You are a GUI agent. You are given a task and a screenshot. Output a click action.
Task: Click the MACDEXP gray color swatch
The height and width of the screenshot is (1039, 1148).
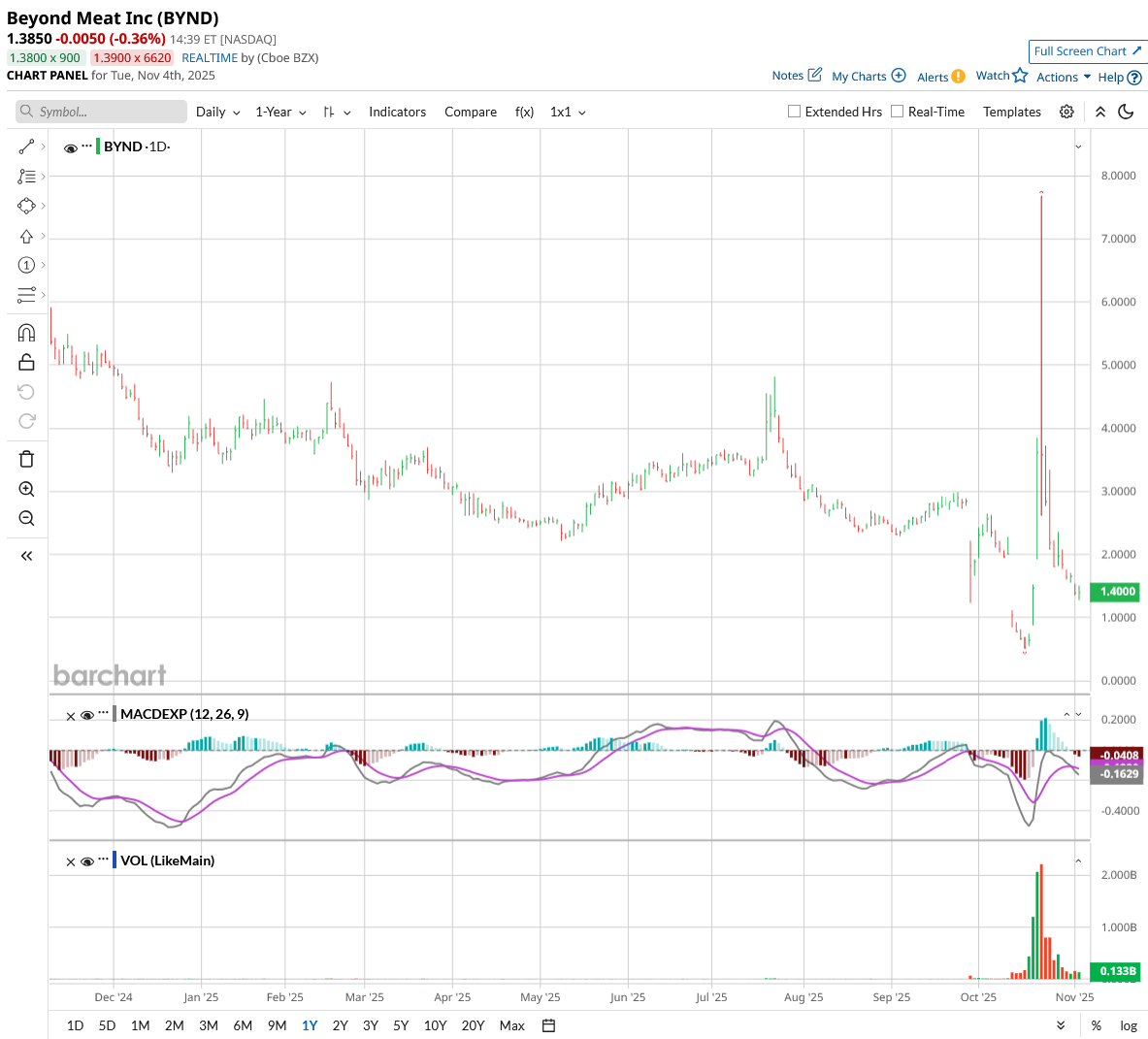(115, 714)
